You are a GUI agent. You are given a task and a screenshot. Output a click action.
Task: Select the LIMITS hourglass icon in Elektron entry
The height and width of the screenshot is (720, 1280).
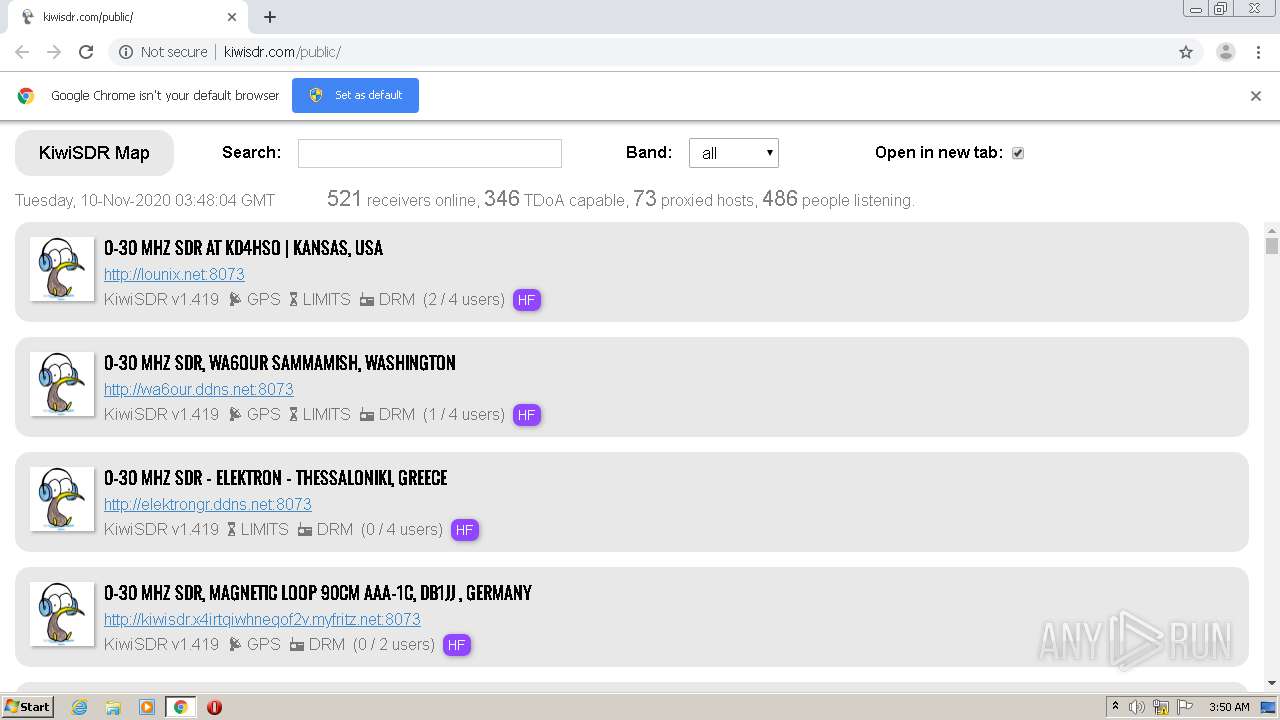coord(232,529)
